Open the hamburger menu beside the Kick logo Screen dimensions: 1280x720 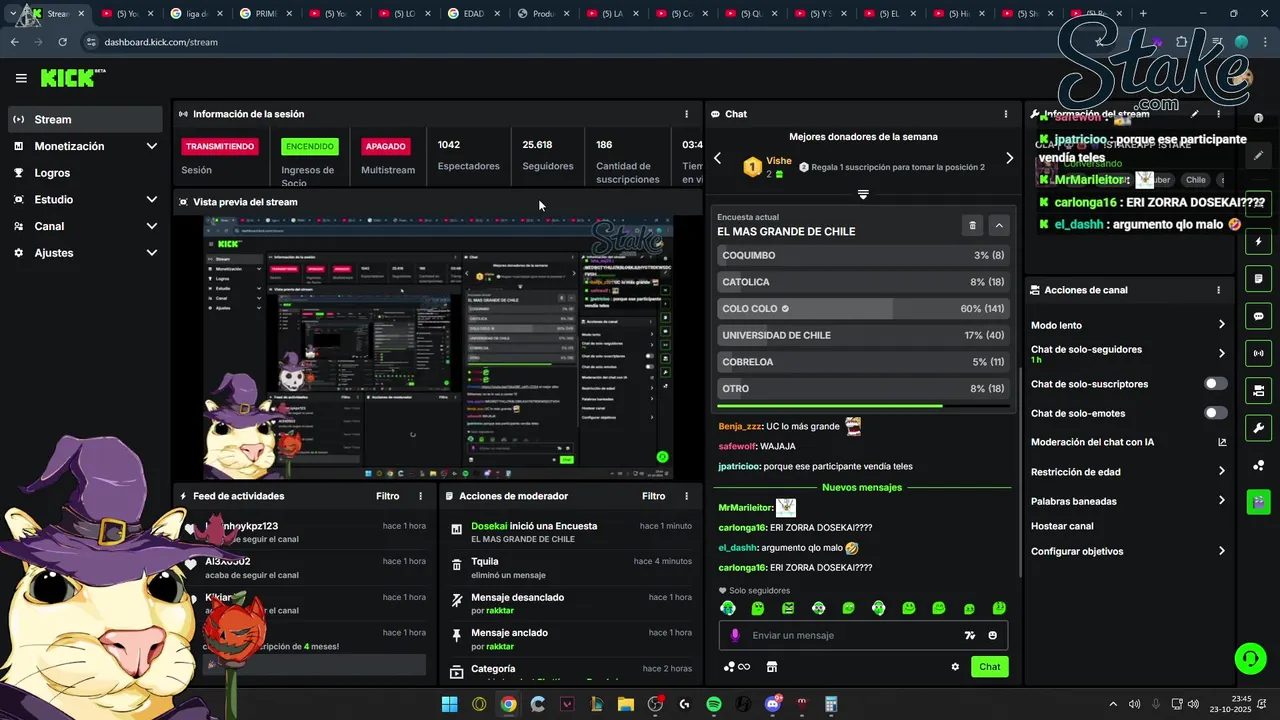click(x=21, y=78)
